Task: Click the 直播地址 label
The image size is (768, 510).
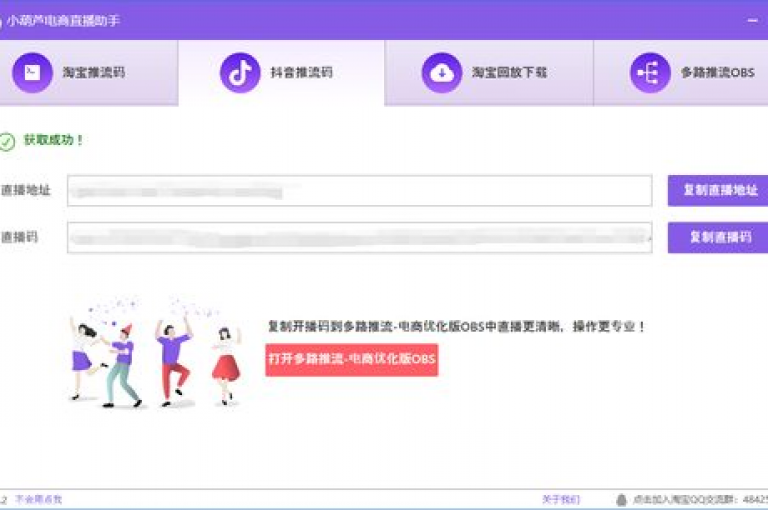Action: pos(25,190)
